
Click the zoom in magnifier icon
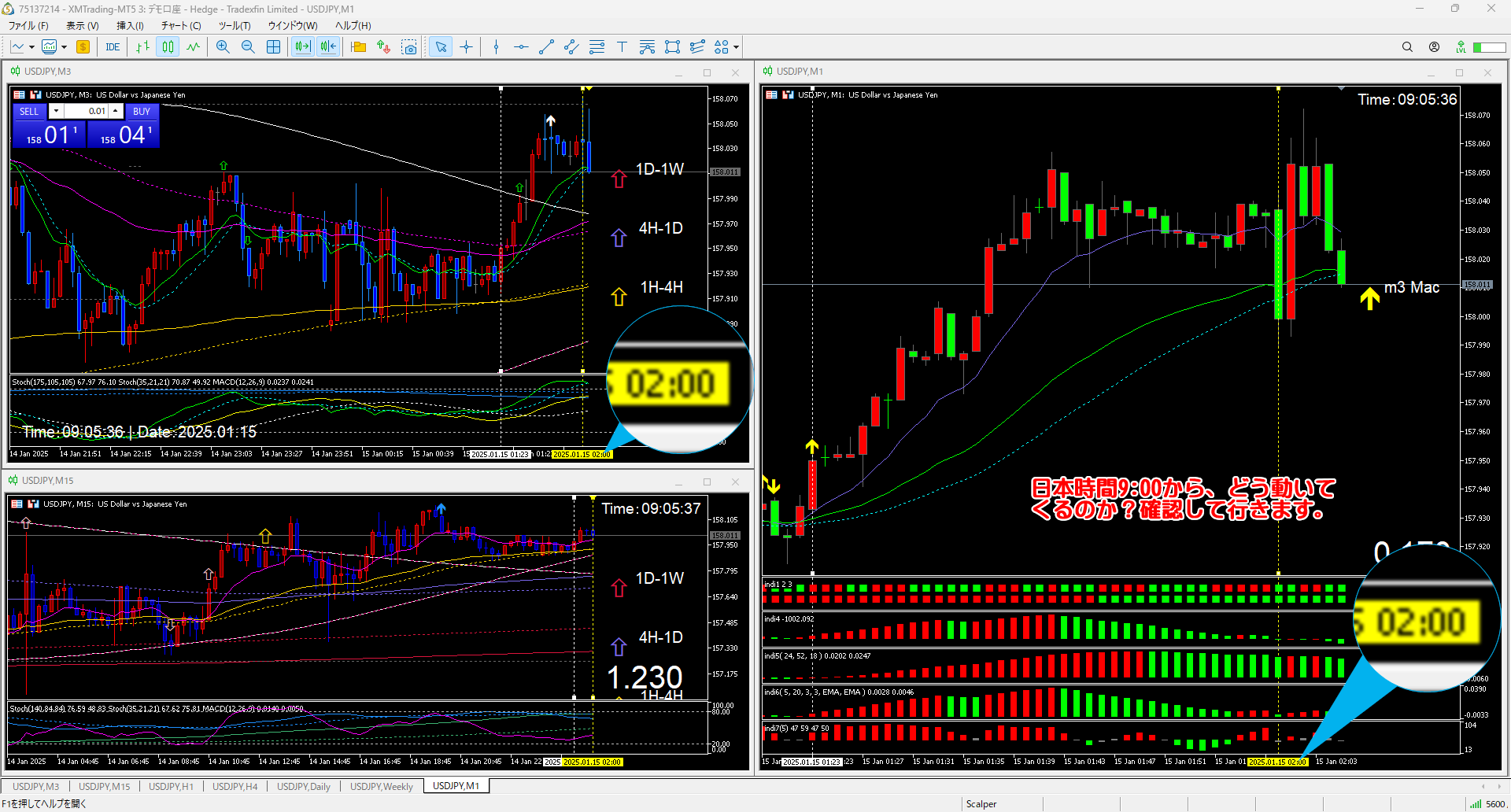click(x=223, y=47)
